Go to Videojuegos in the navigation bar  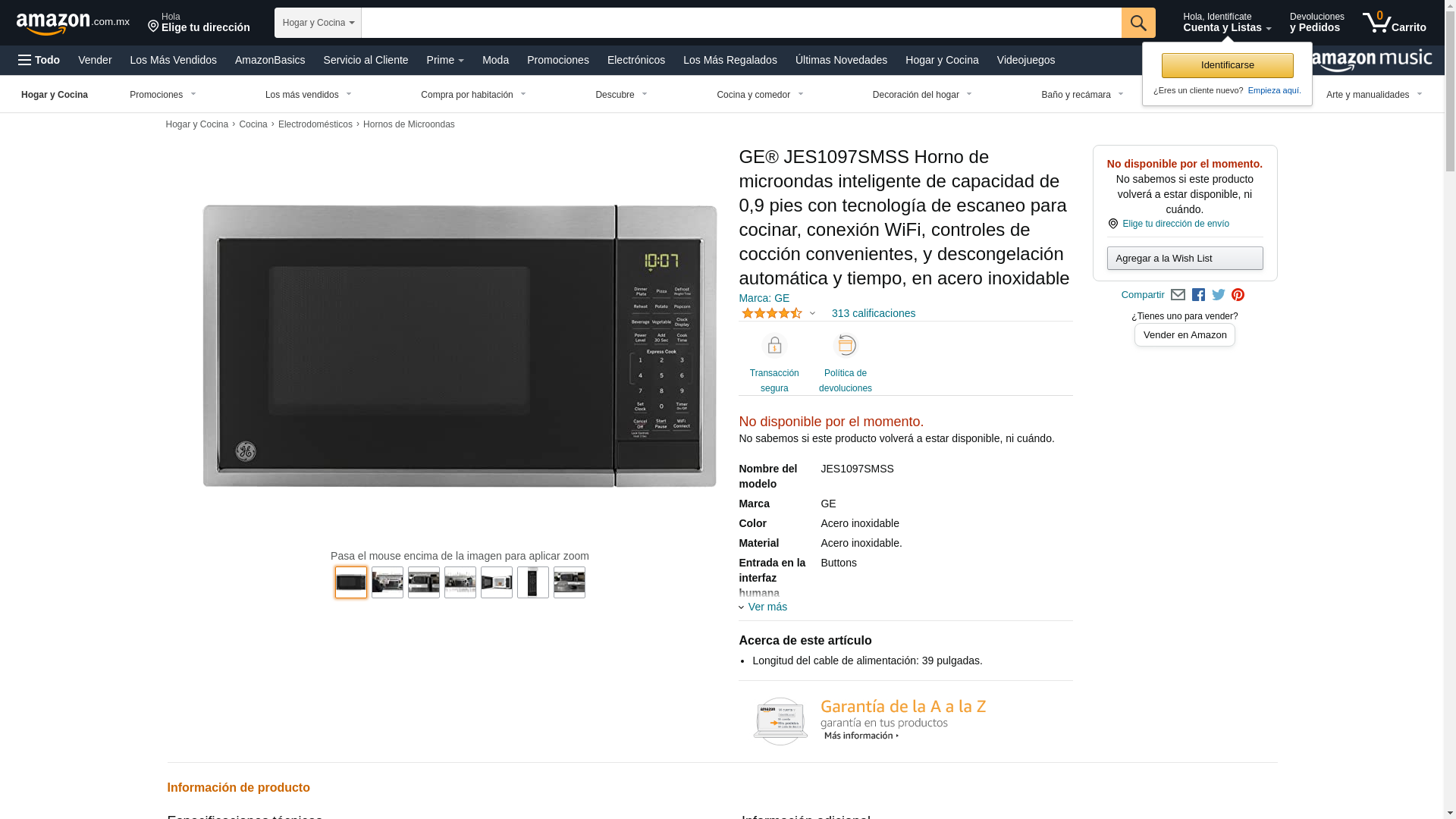[1025, 60]
